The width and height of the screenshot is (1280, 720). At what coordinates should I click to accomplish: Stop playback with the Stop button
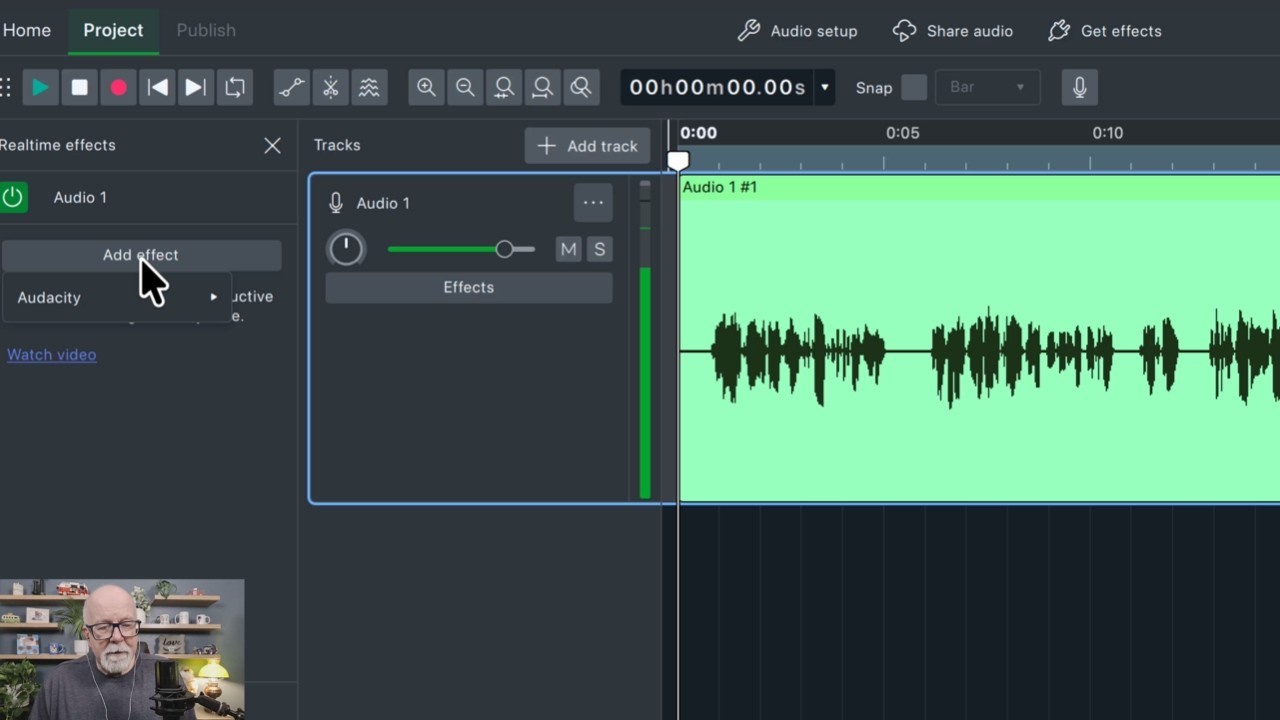(79, 87)
